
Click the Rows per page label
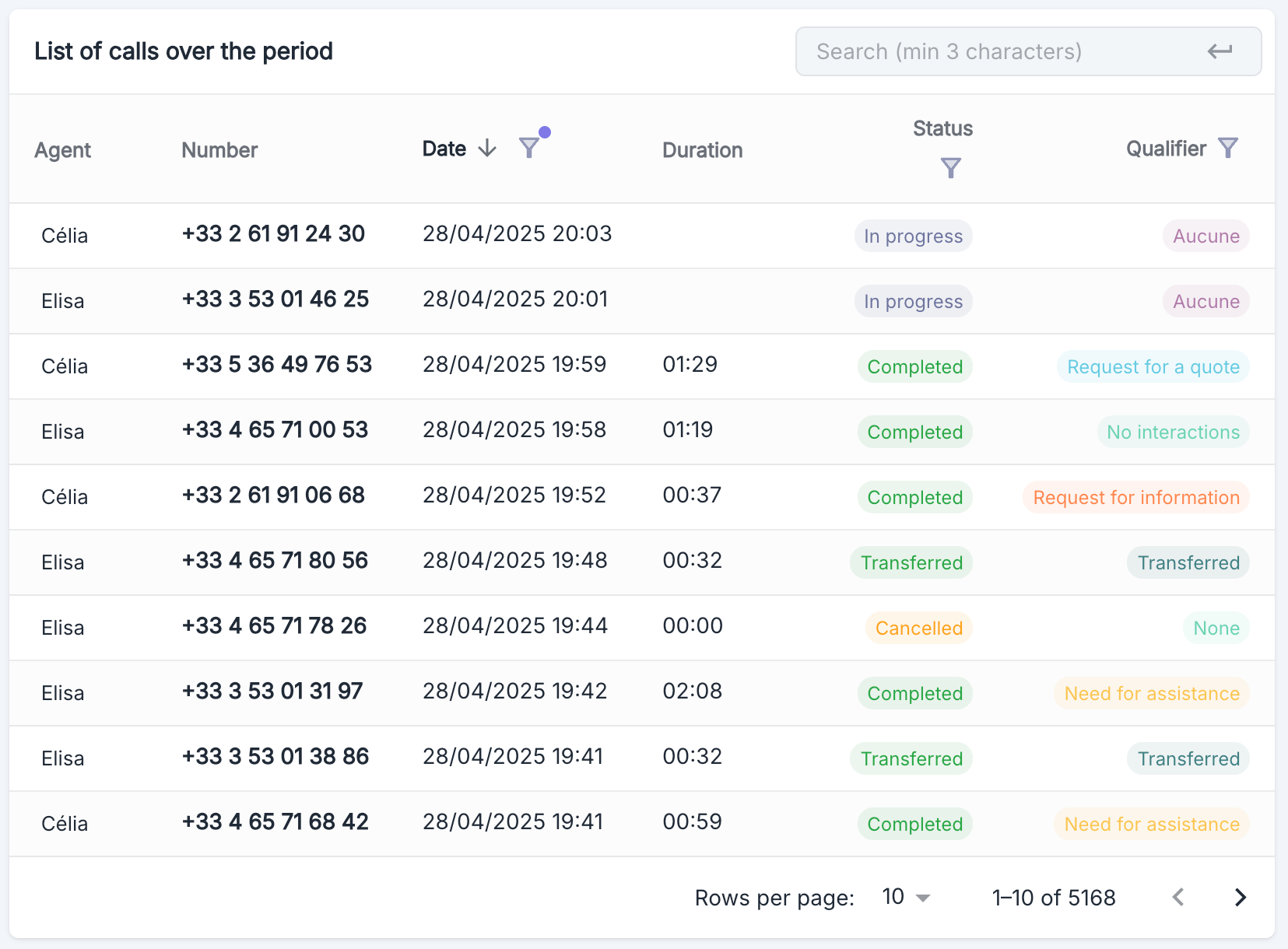pyautogui.click(x=774, y=898)
